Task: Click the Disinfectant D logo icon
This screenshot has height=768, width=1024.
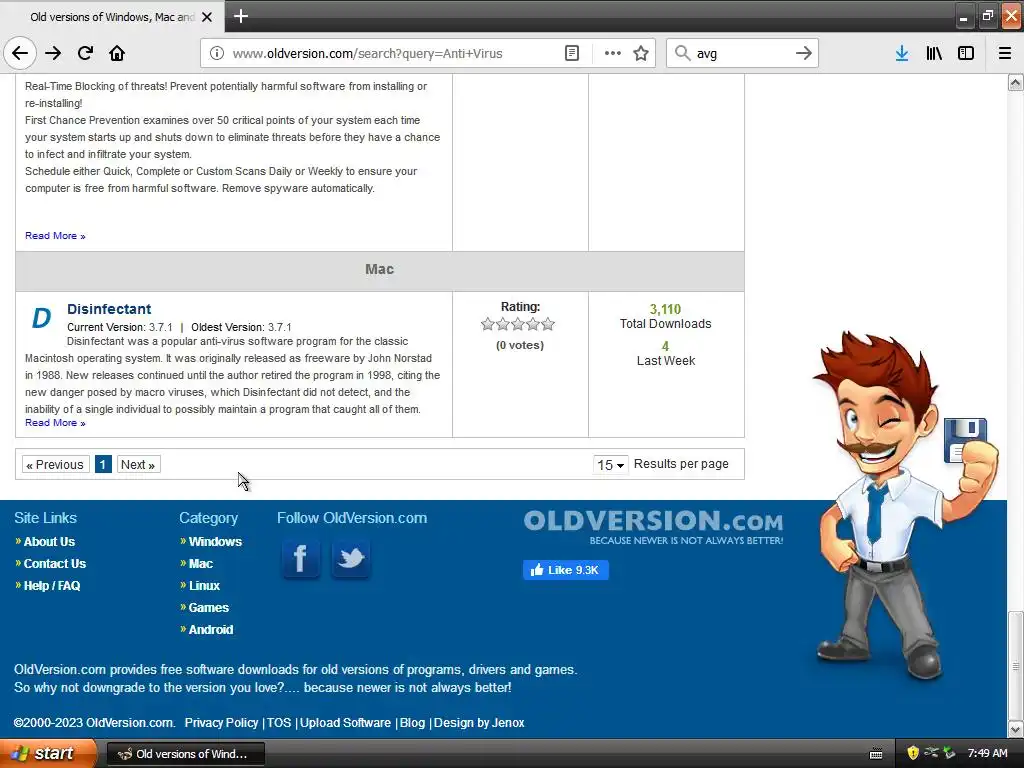Action: click(41, 319)
